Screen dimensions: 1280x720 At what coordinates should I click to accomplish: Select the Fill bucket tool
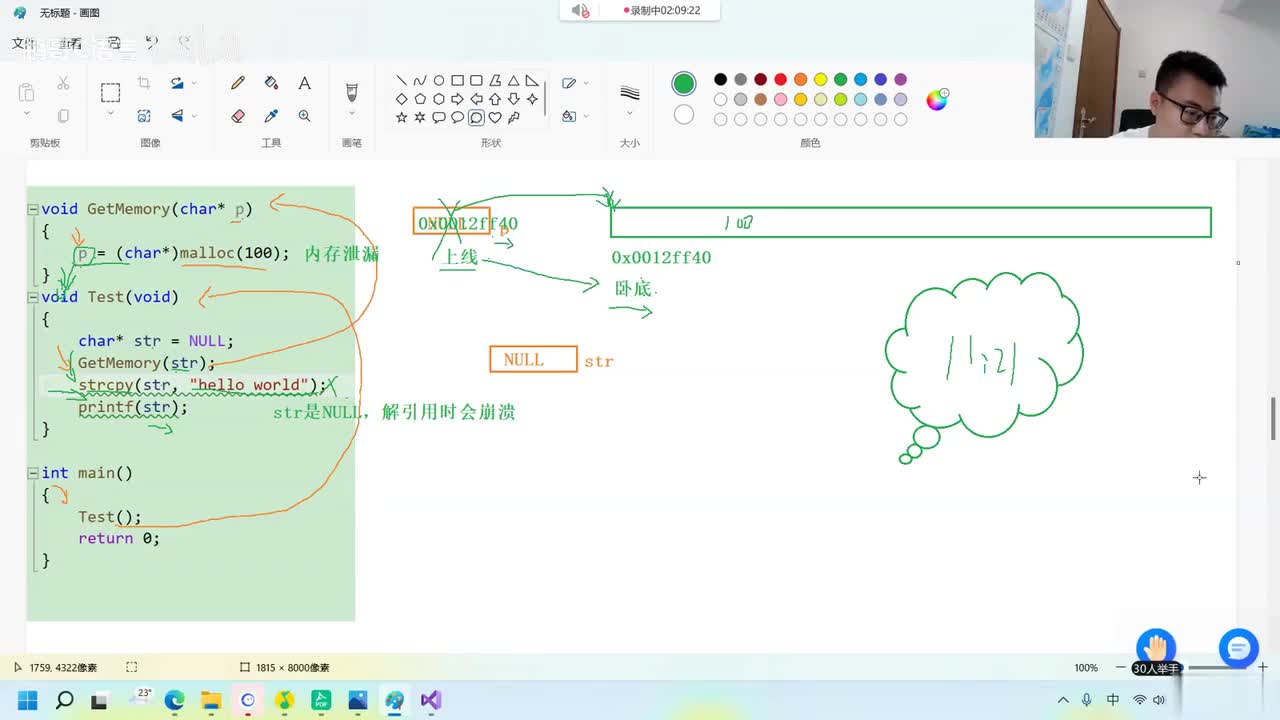(x=271, y=84)
